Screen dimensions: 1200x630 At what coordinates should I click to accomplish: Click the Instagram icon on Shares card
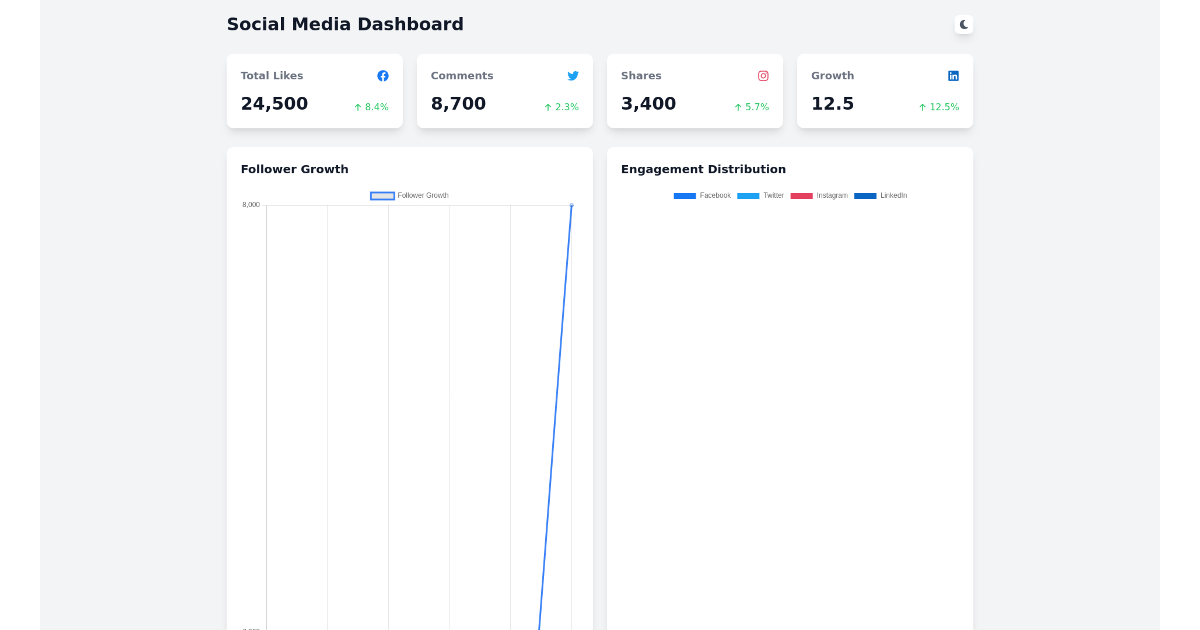coord(763,75)
